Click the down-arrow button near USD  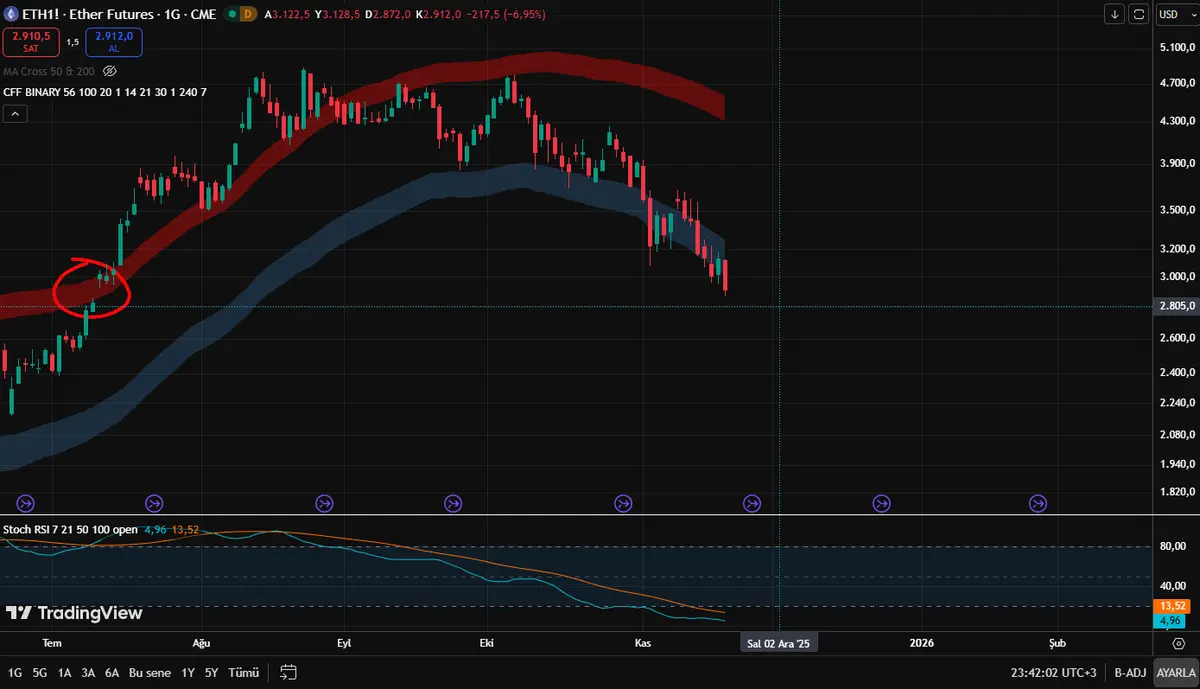1115,14
